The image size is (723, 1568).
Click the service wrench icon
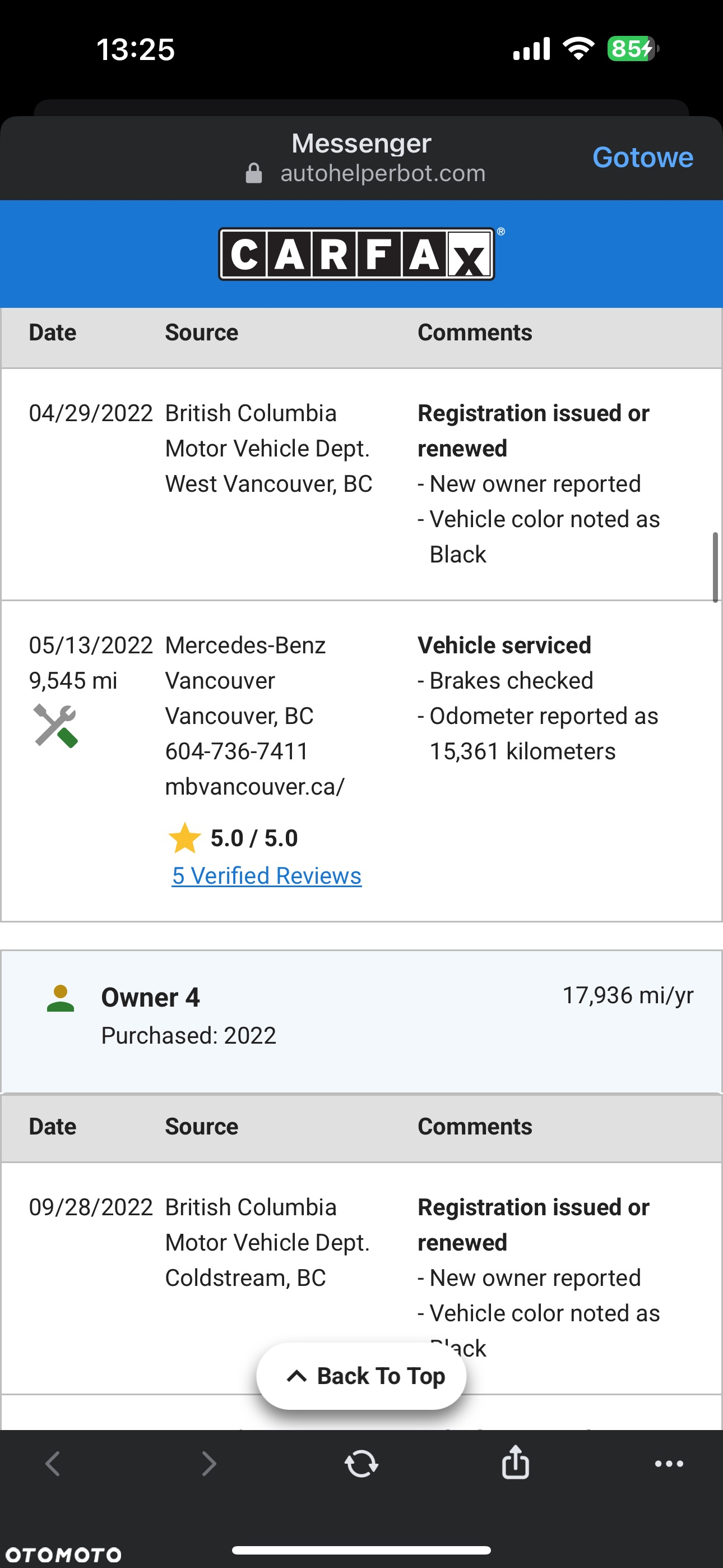click(55, 726)
